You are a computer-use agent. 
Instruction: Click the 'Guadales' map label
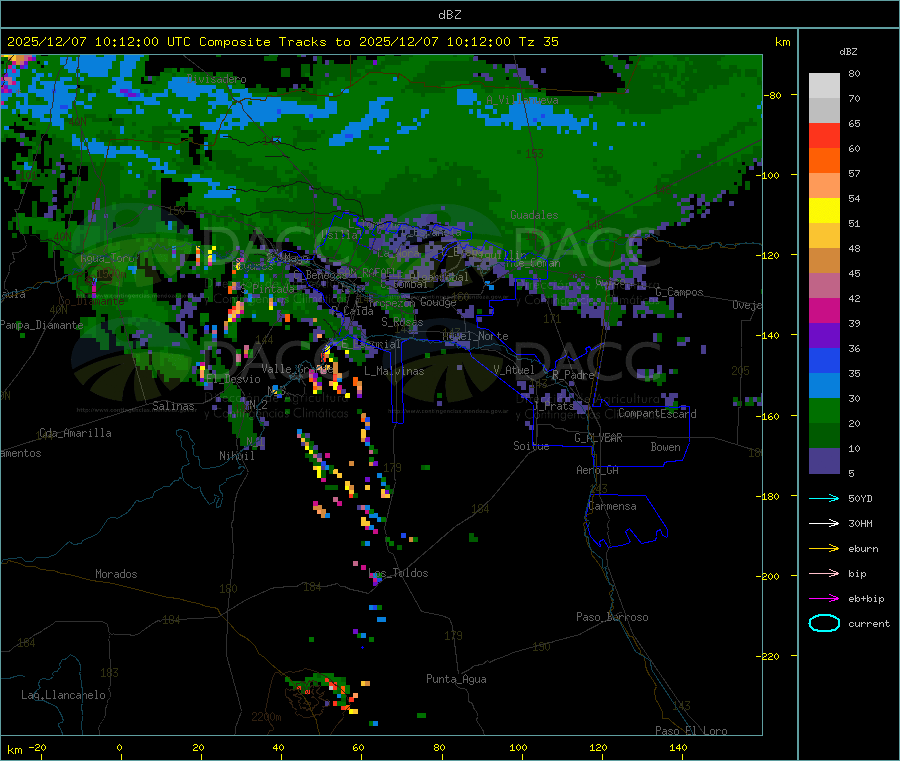pyautogui.click(x=534, y=215)
